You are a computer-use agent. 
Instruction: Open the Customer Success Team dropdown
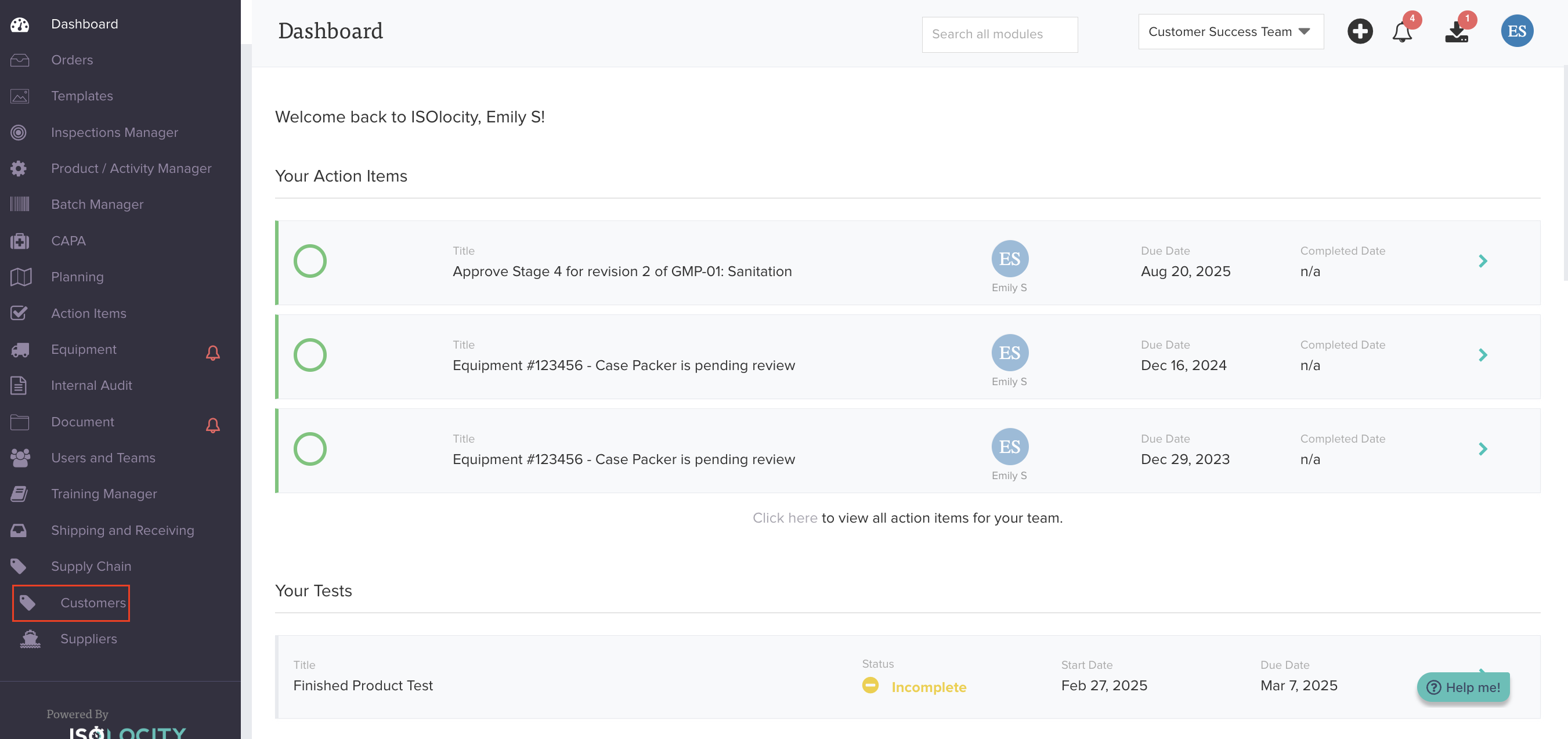(x=1230, y=32)
